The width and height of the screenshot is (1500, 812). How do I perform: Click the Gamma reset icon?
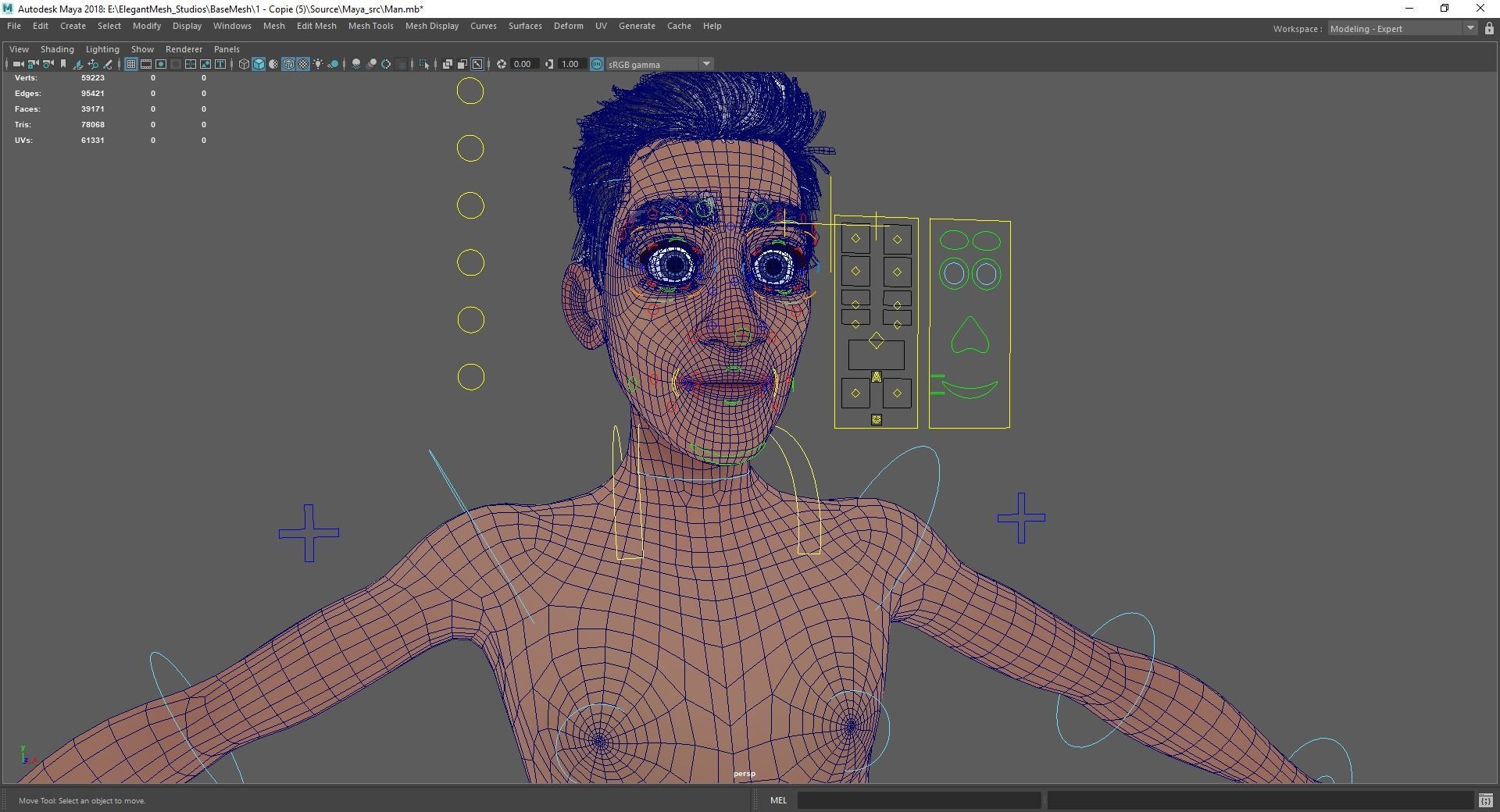(x=549, y=64)
